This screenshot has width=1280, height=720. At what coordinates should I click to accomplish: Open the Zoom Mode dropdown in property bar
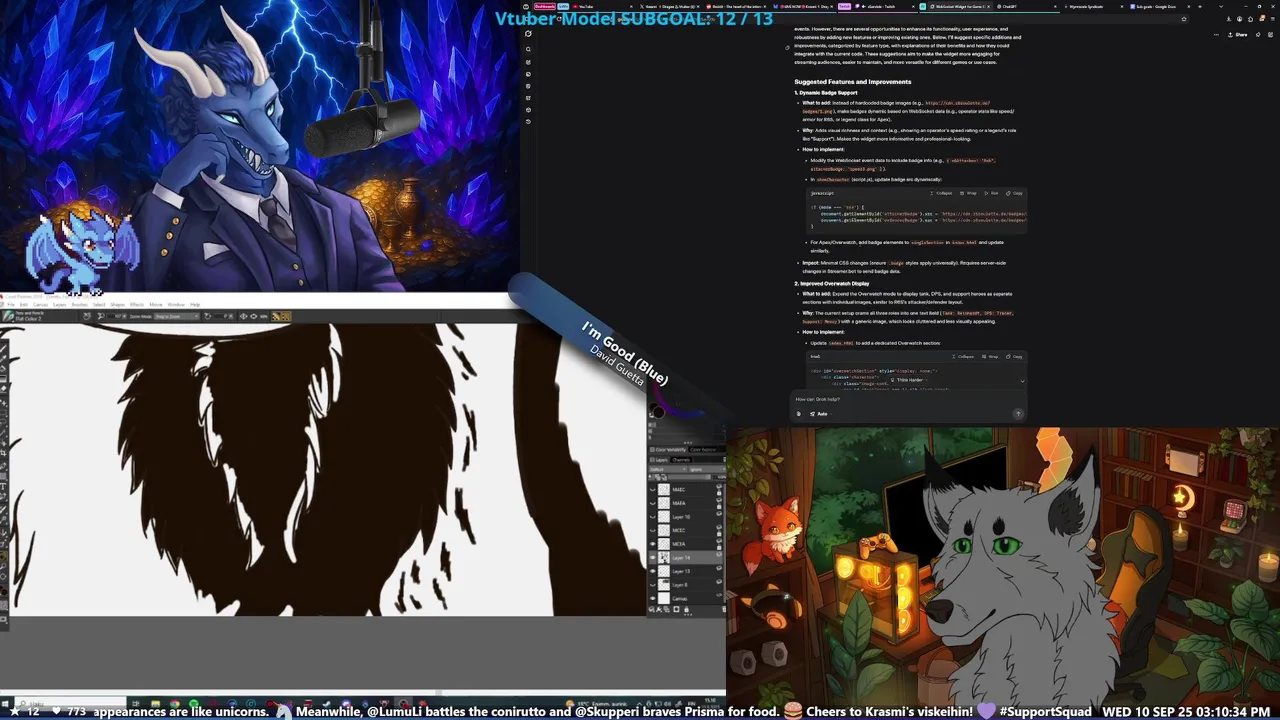pyautogui.click(x=177, y=317)
